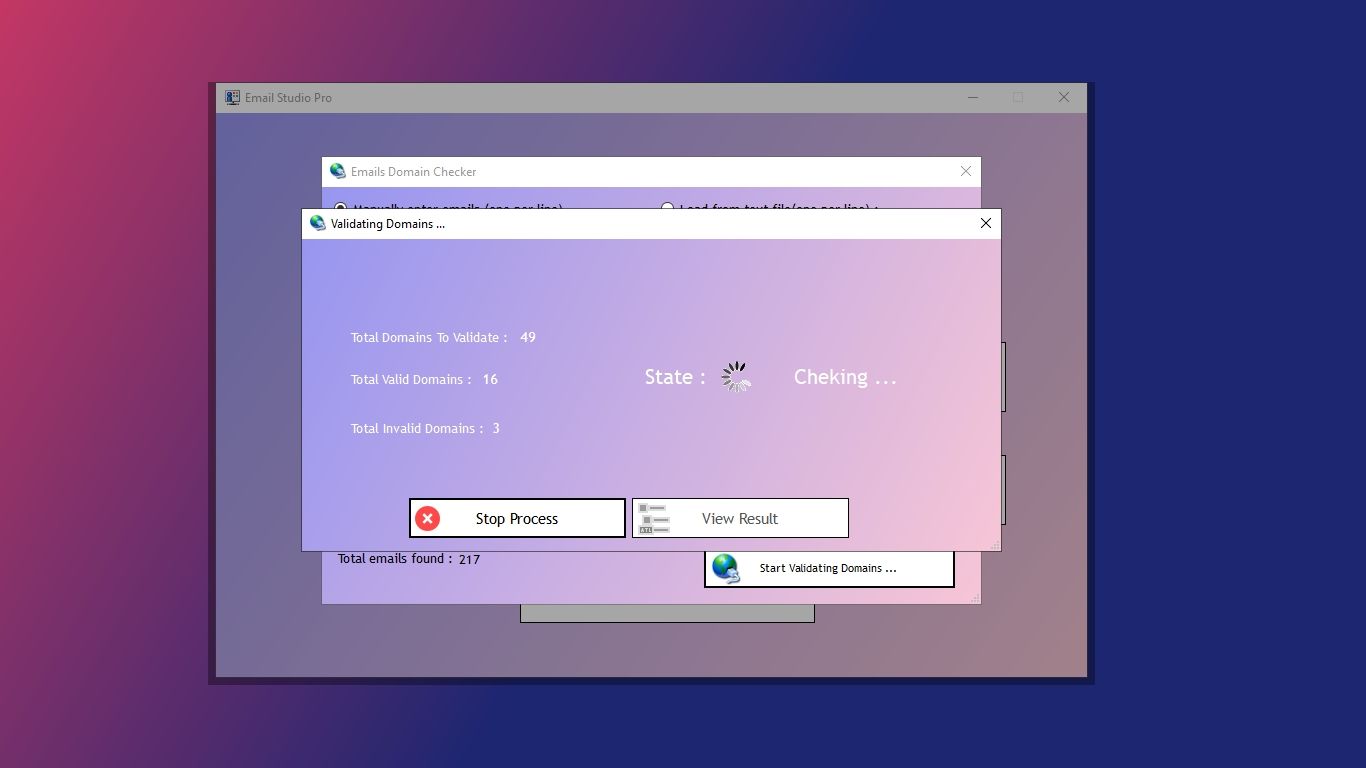The width and height of the screenshot is (1366, 768).
Task: Click the 'Validating Domains ...' title text
Action: (x=388, y=224)
